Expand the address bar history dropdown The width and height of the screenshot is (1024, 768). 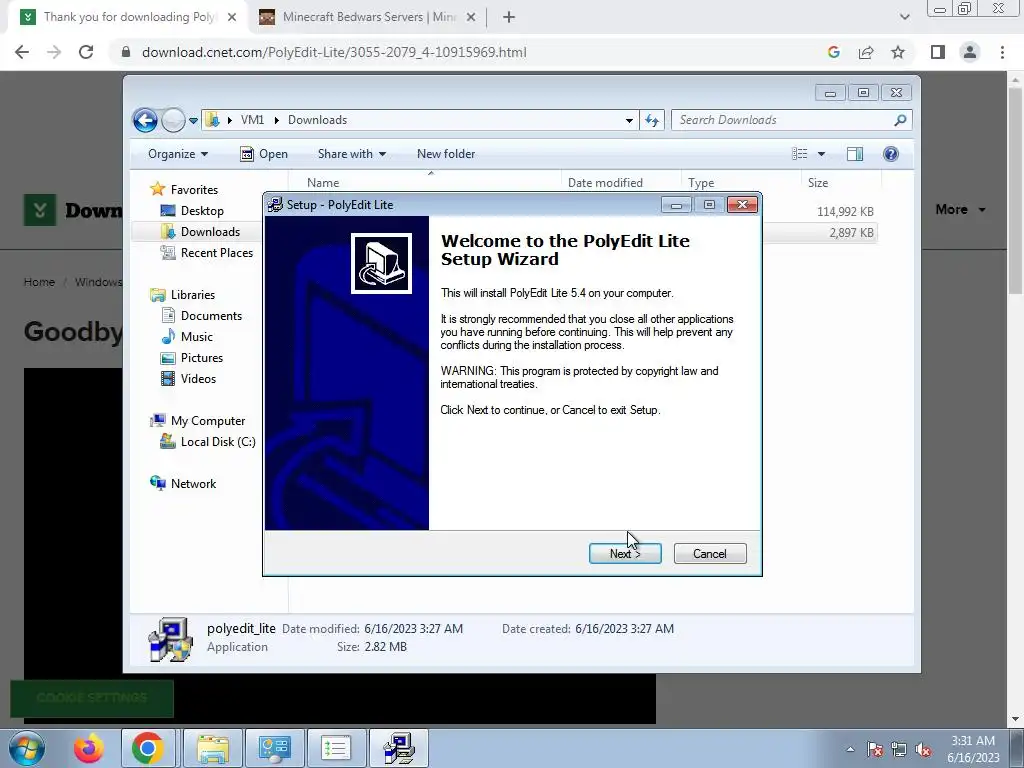click(x=629, y=120)
